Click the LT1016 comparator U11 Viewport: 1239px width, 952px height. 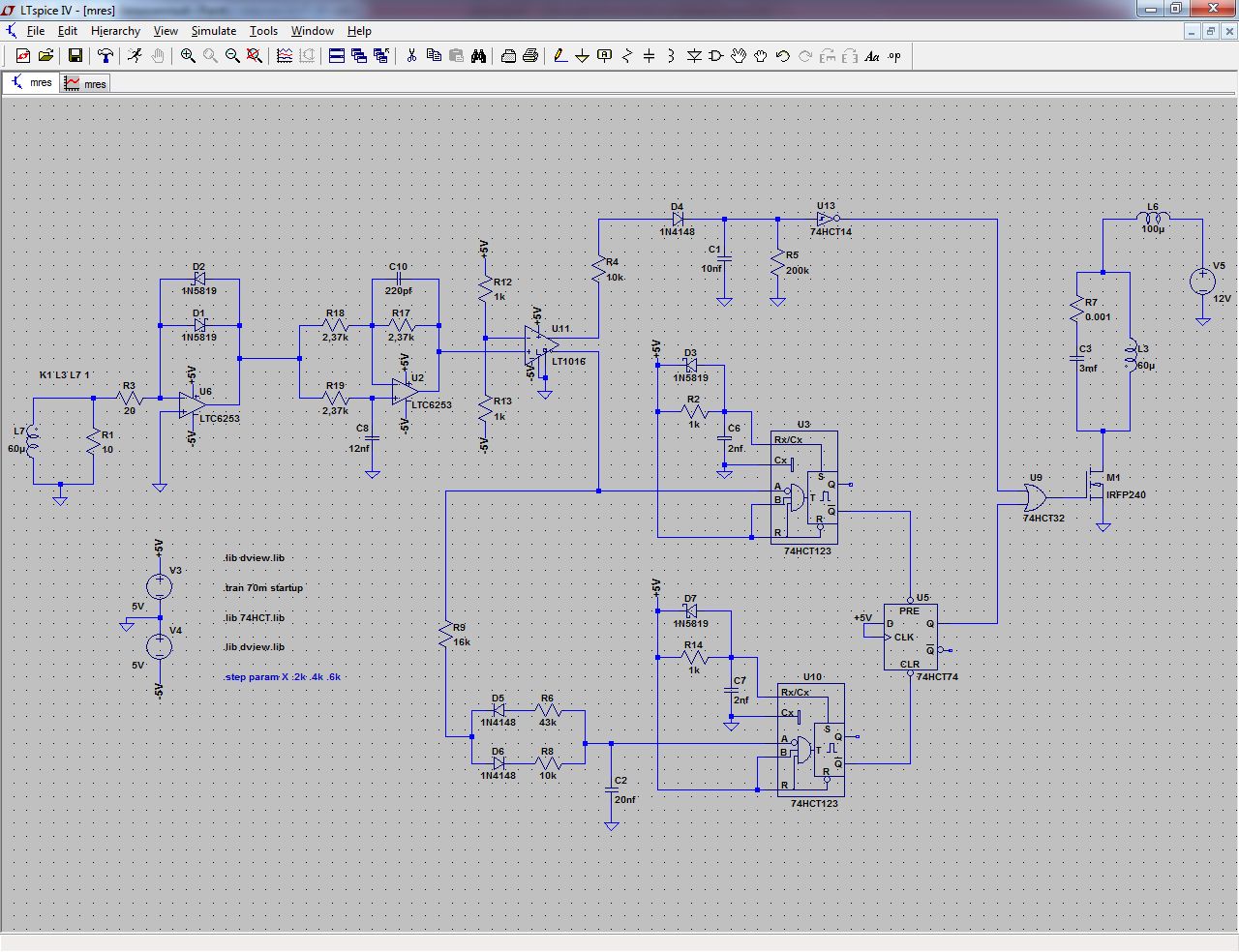point(541,345)
